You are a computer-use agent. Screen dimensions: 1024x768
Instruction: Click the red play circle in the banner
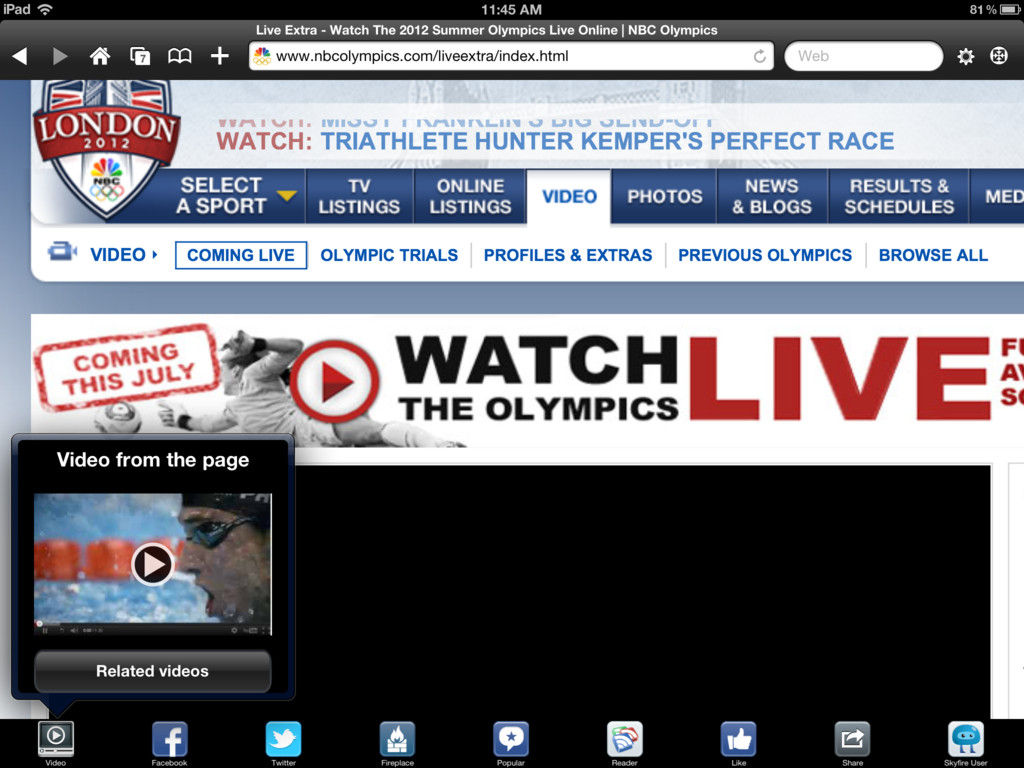[334, 381]
